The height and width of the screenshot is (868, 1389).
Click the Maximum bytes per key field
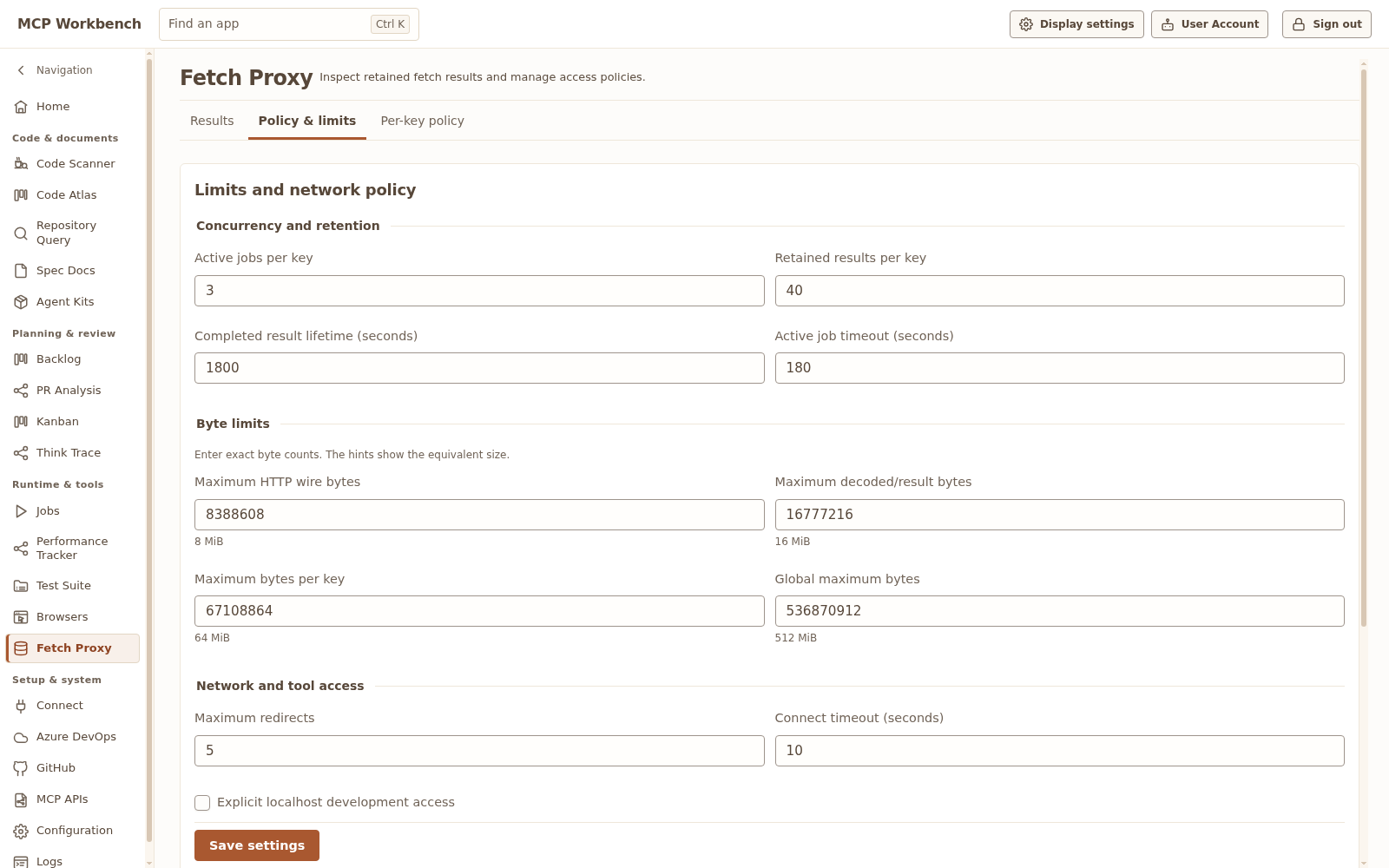point(479,611)
